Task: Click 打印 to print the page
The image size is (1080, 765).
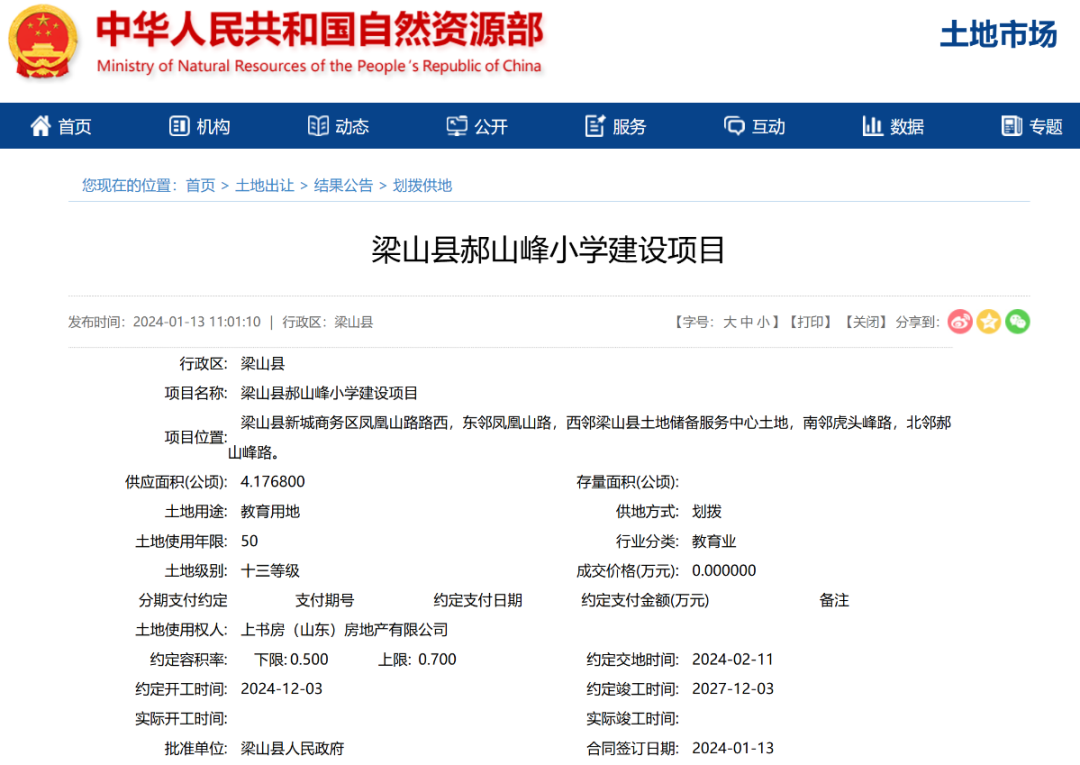Action: pyautogui.click(x=812, y=321)
